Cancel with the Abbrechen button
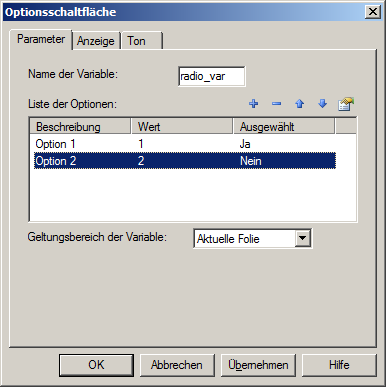 point(177,365)
